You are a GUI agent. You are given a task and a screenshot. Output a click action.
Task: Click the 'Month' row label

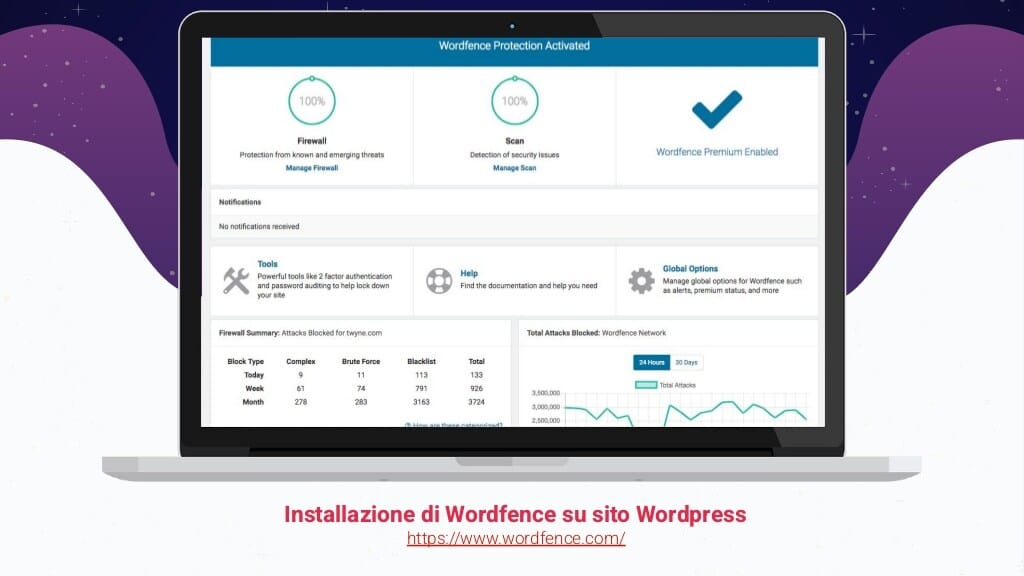pos(253,402)
